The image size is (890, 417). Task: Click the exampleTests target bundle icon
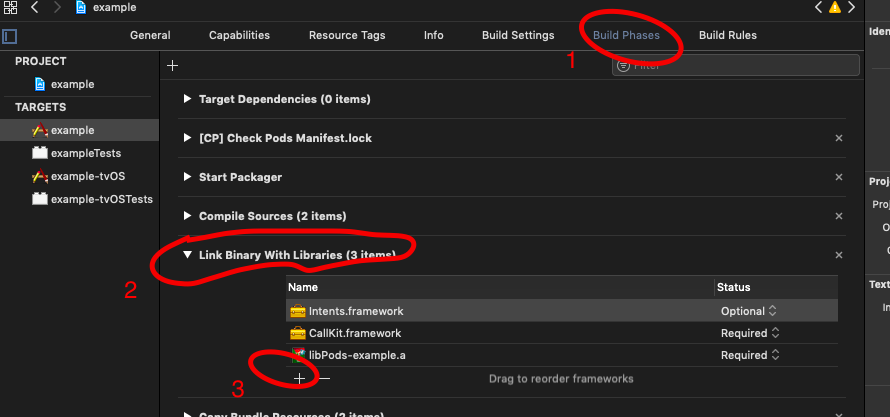click(40, 153)
